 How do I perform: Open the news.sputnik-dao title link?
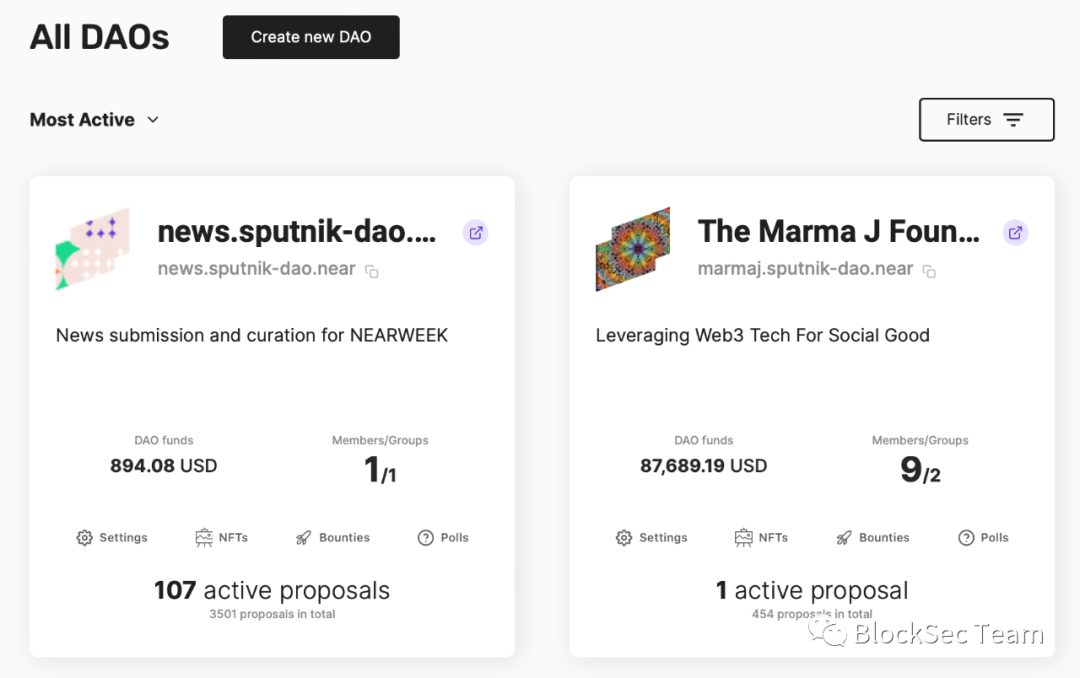tap(297, 232)
